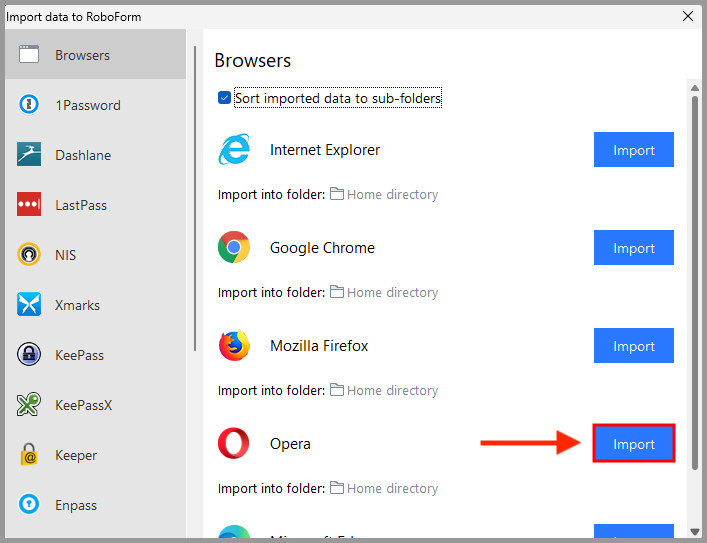Screen dimensions: 707x543
Task: Click the browser list scrollbar thumb
Action: coord(694,283)
